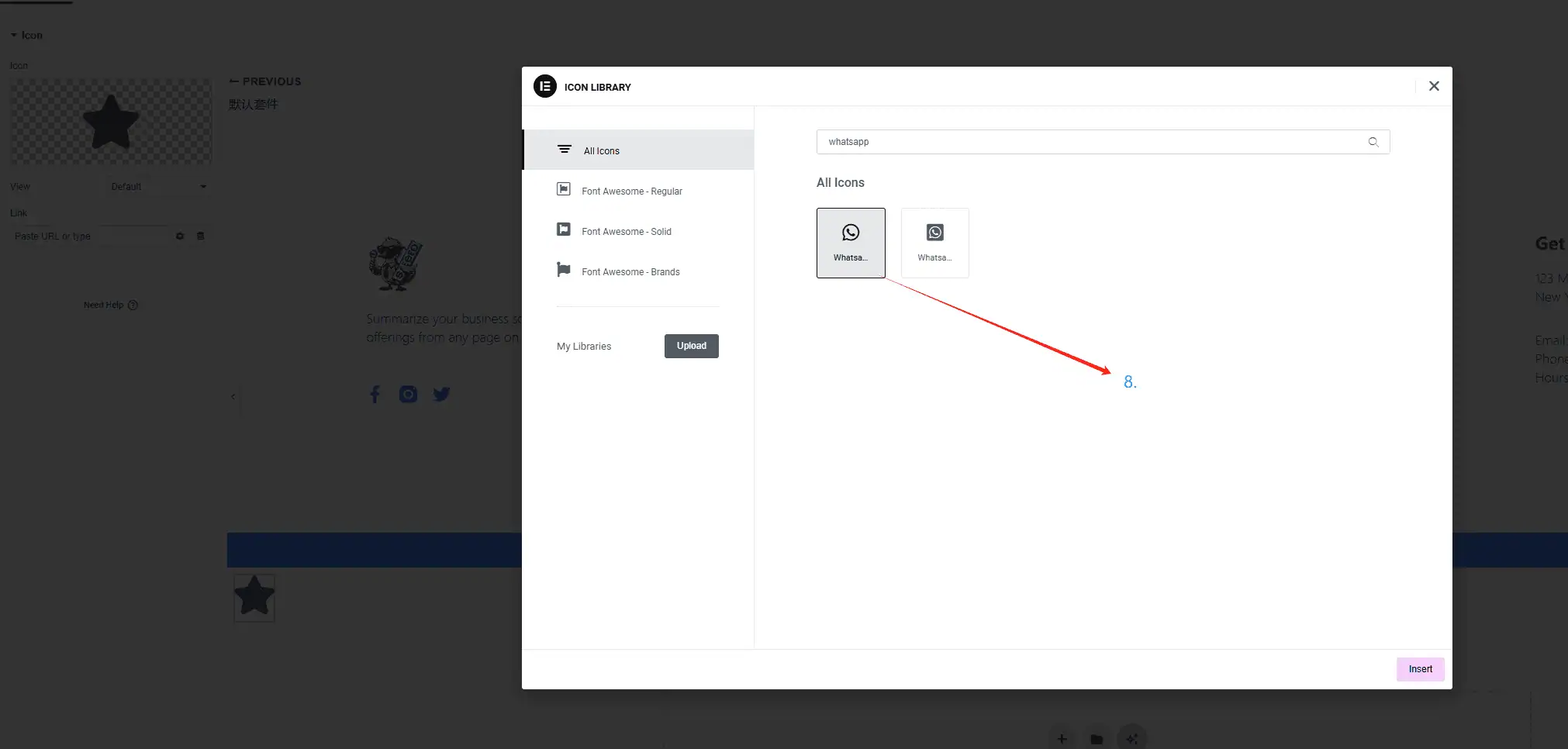
Task: Open the All Icons tab
Action: pyautogui.click(x=638, y=150)
